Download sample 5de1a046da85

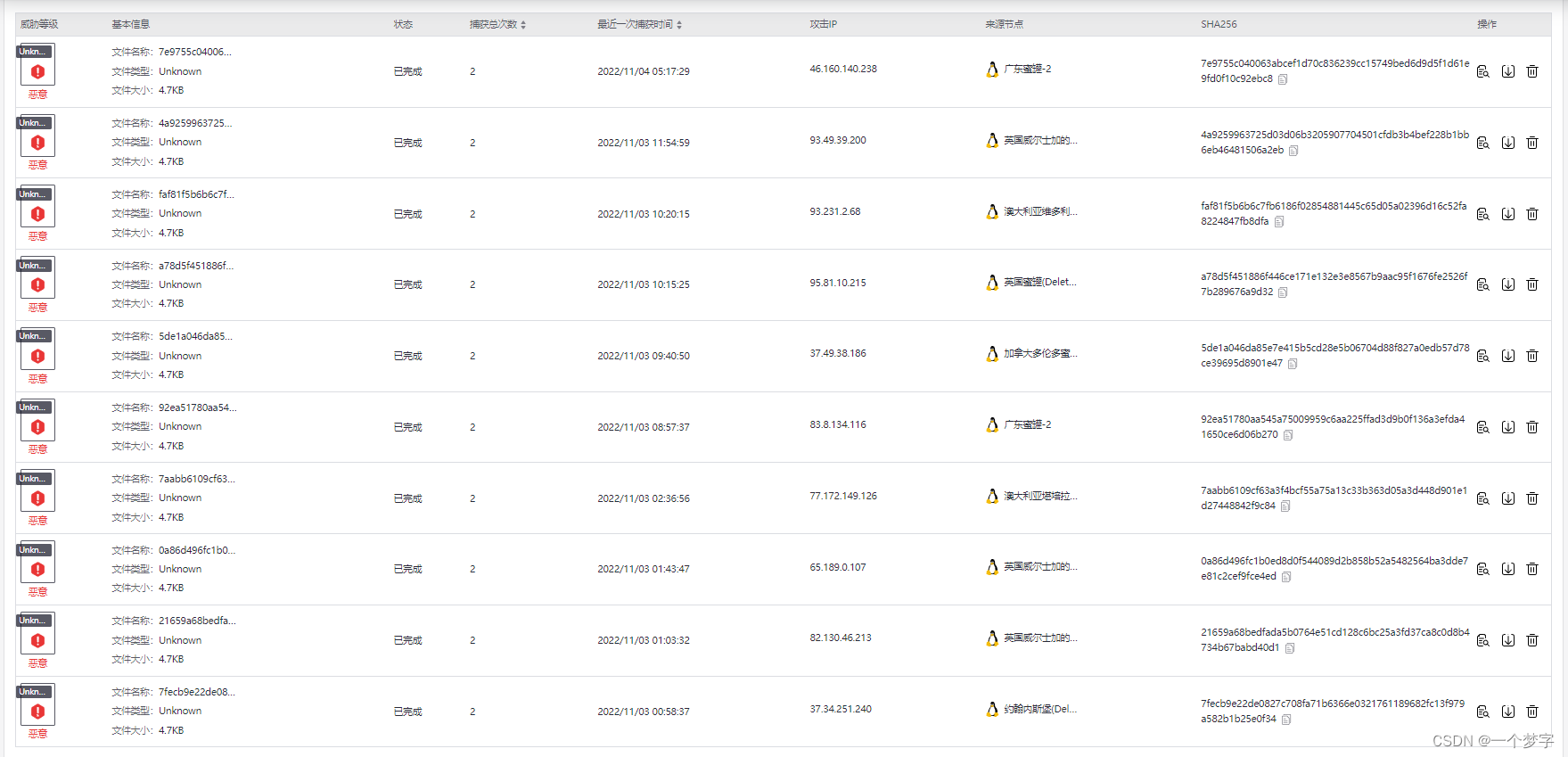coord(1508,356)
